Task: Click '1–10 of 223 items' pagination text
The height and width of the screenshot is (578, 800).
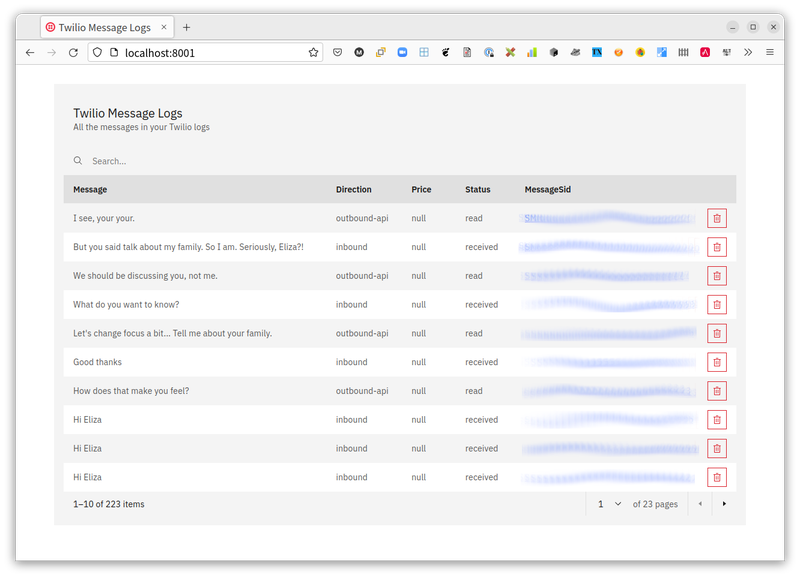Action: coord(109,504)
